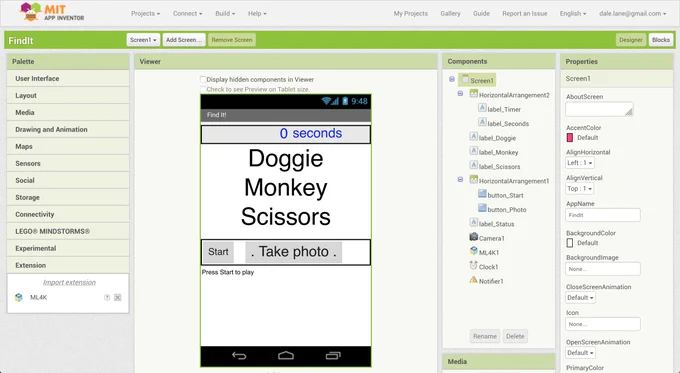Click the label_Timer label icon
This screenshot has height=373, width=680.
pos(482,108)
